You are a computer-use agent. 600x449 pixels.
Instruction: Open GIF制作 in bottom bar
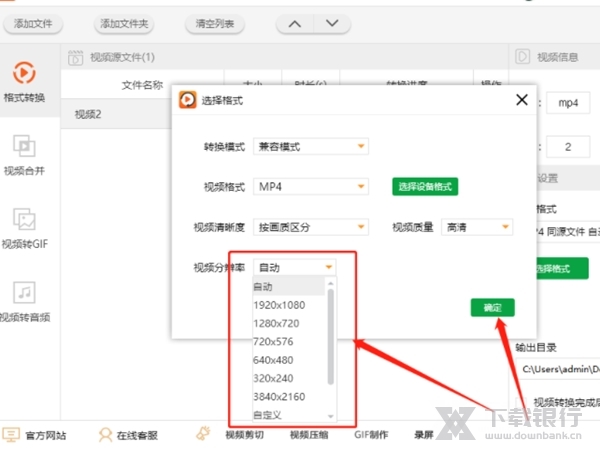point(371,435)
